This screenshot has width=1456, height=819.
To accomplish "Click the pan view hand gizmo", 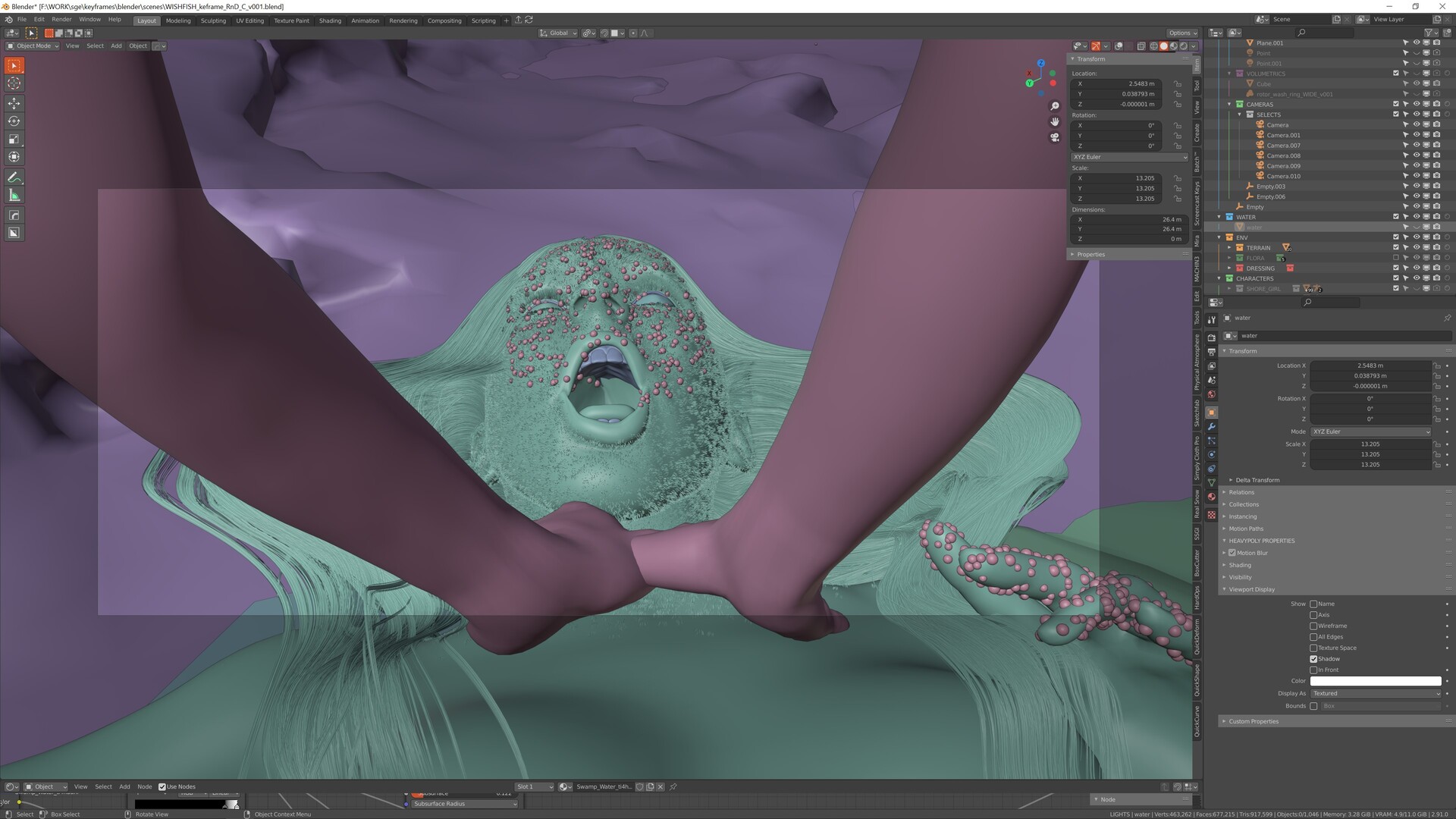I will 1054,121.
